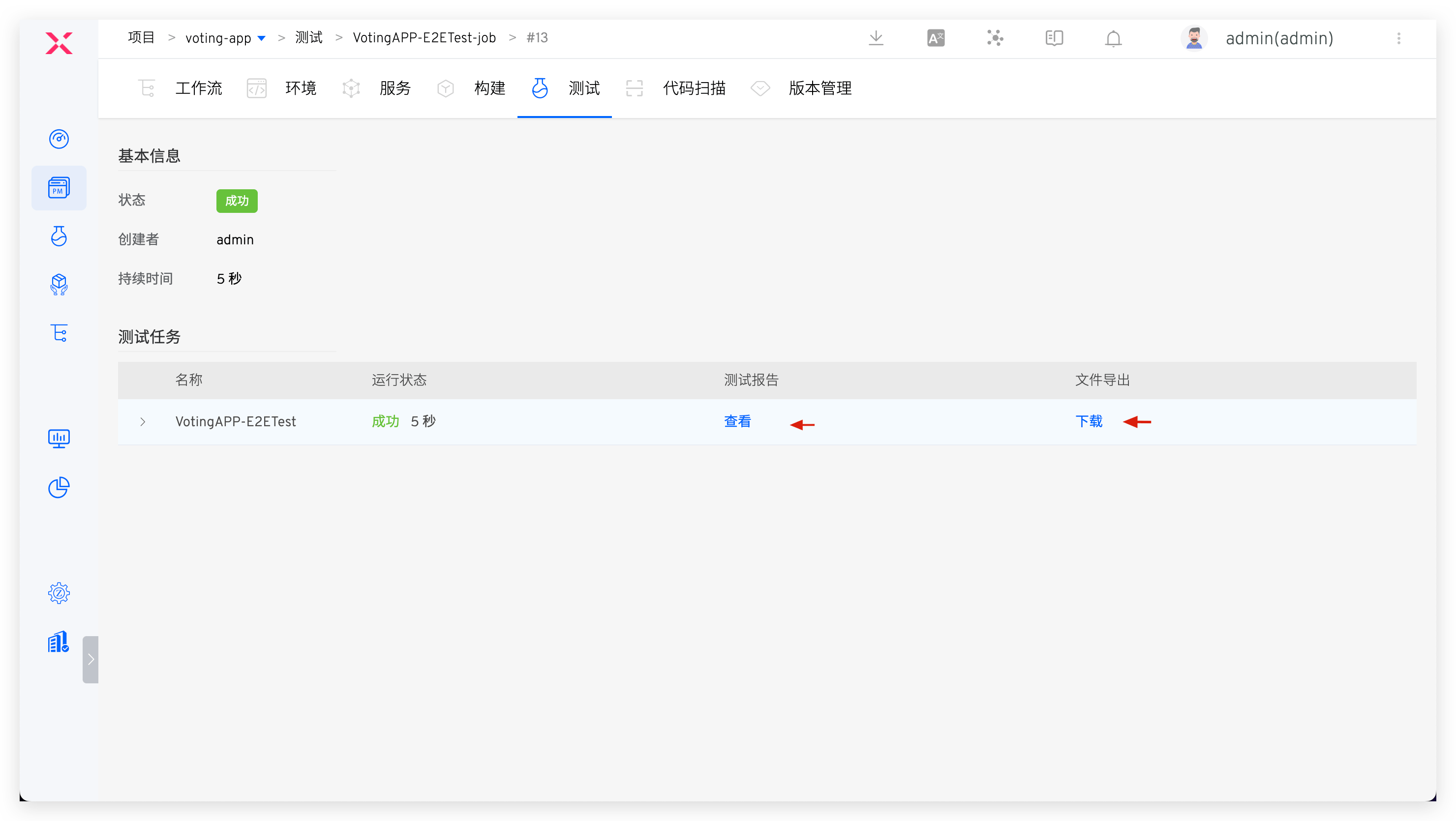
Task: Open the data insight pie chart icon
Action: click(x=59, y=488)
